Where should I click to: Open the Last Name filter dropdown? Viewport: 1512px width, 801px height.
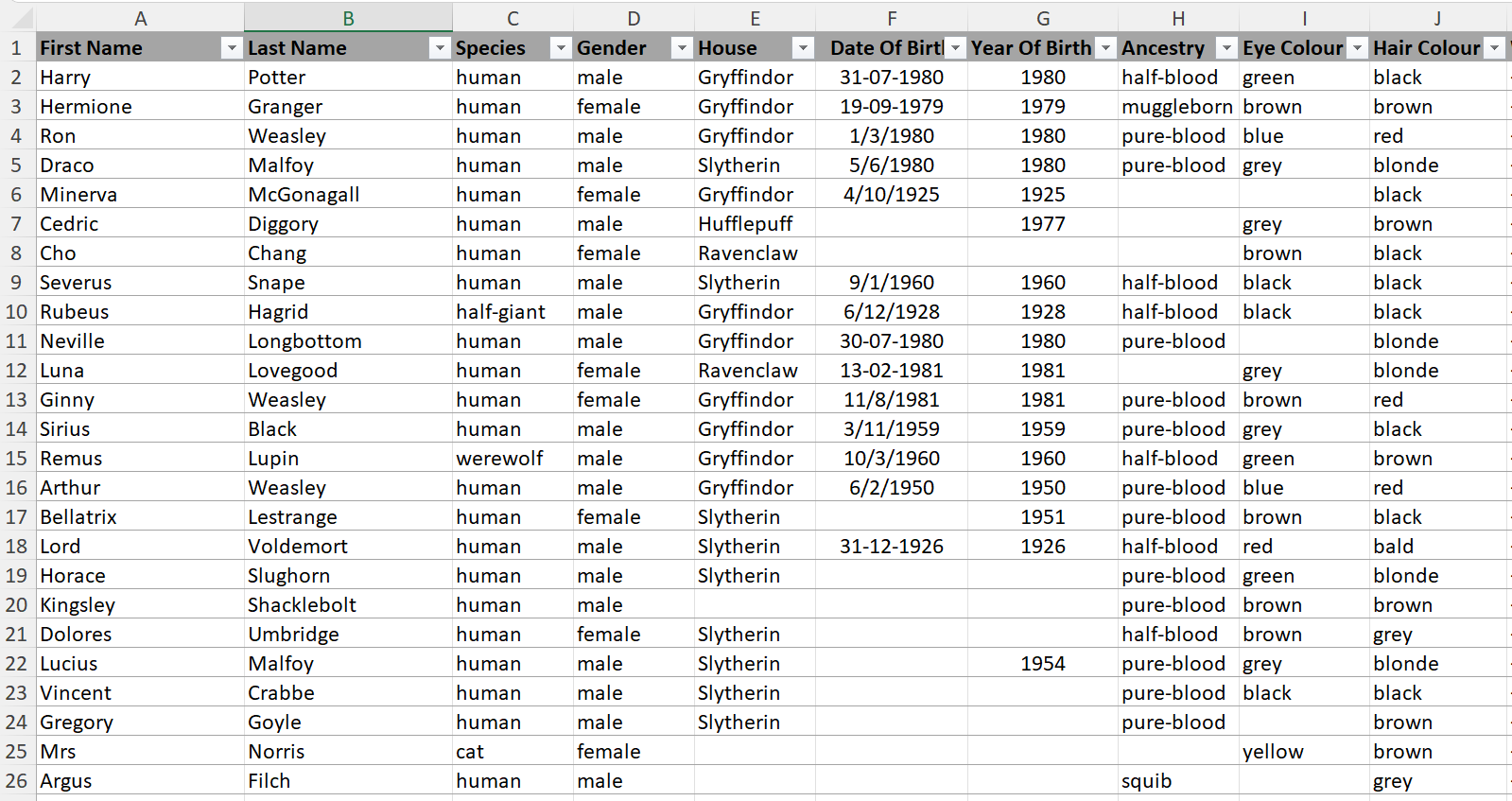click(440, 48)
